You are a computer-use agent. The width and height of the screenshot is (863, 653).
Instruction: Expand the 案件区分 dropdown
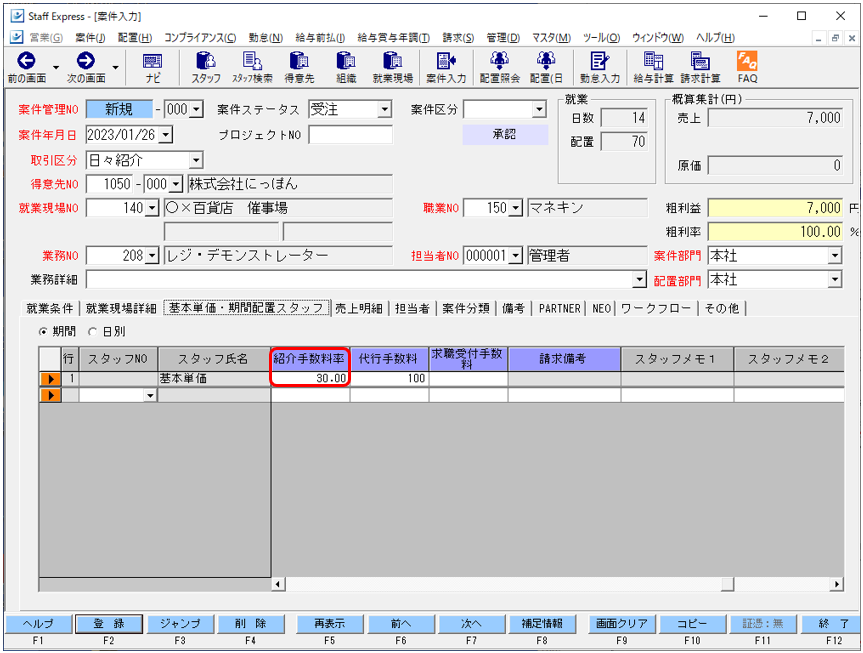[x=539, y=110]
